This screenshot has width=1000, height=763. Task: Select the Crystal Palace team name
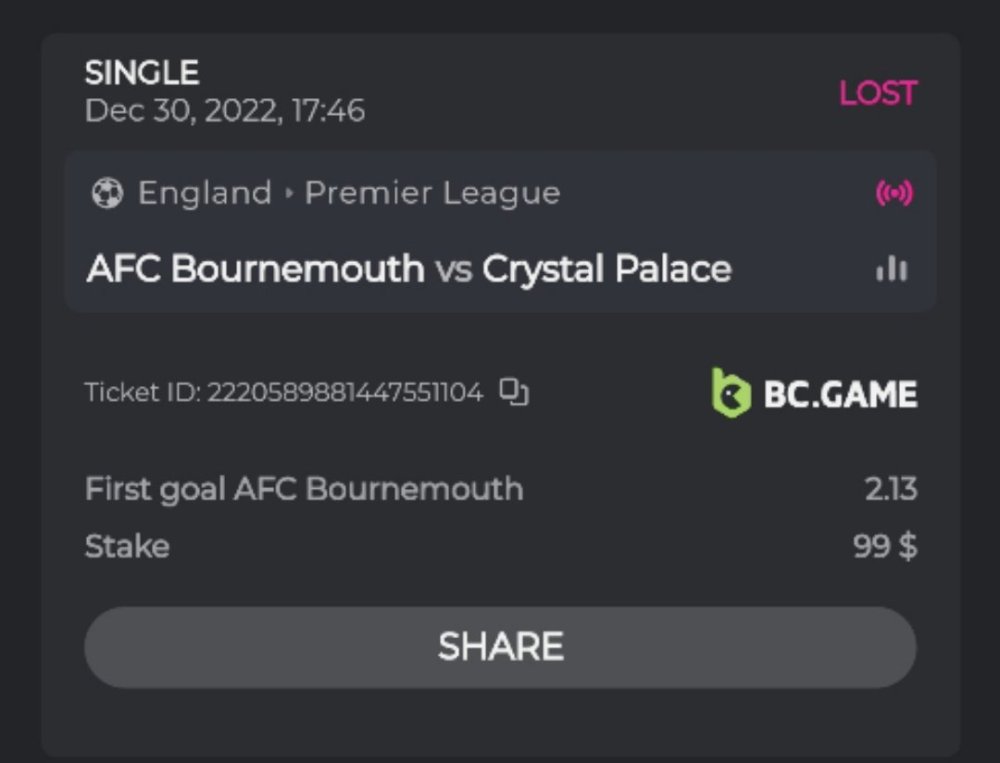[607, 269]
